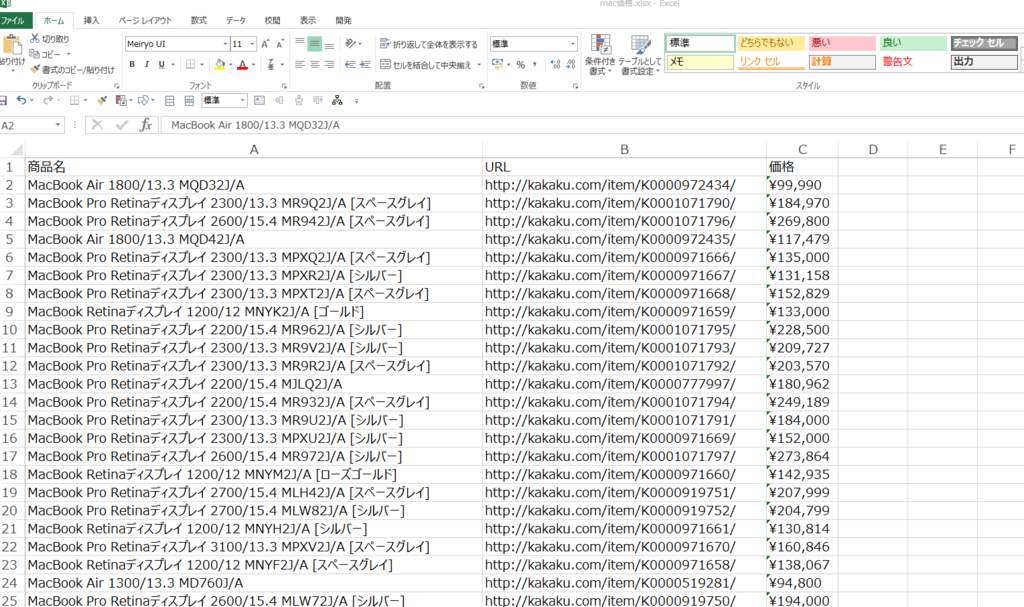Click the hierarchy chart icon in Quick Access
This screenshot has width=1024, height=607.
point(337,101)
